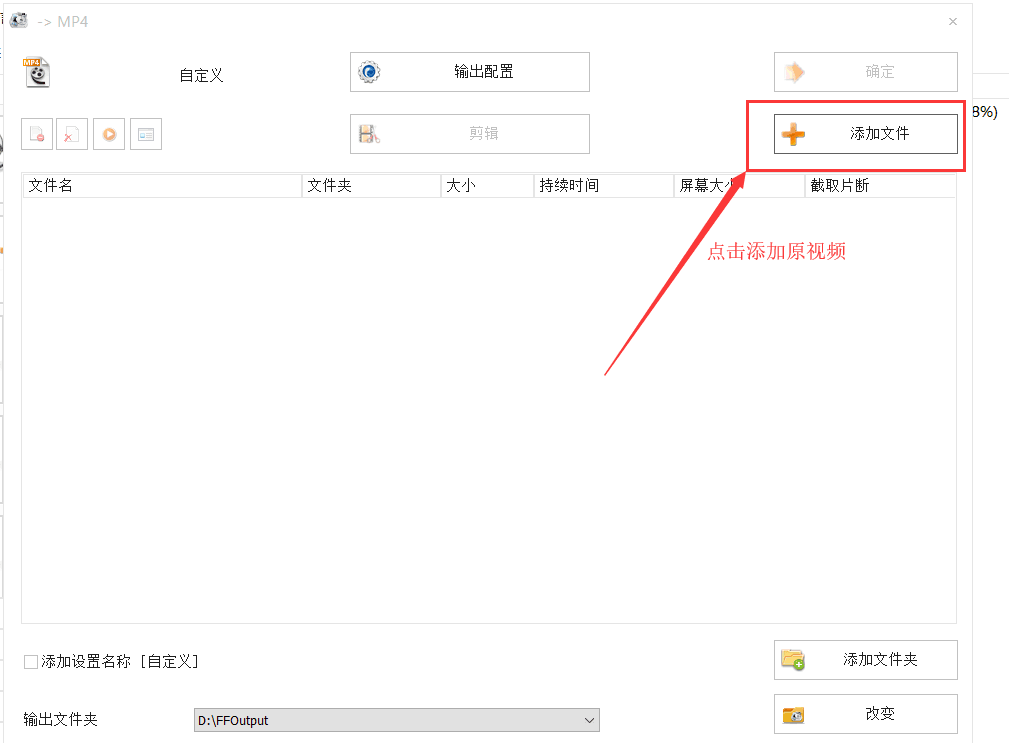
Task: Click the plus icon on the add file button
Action: [x=793, y=133]
